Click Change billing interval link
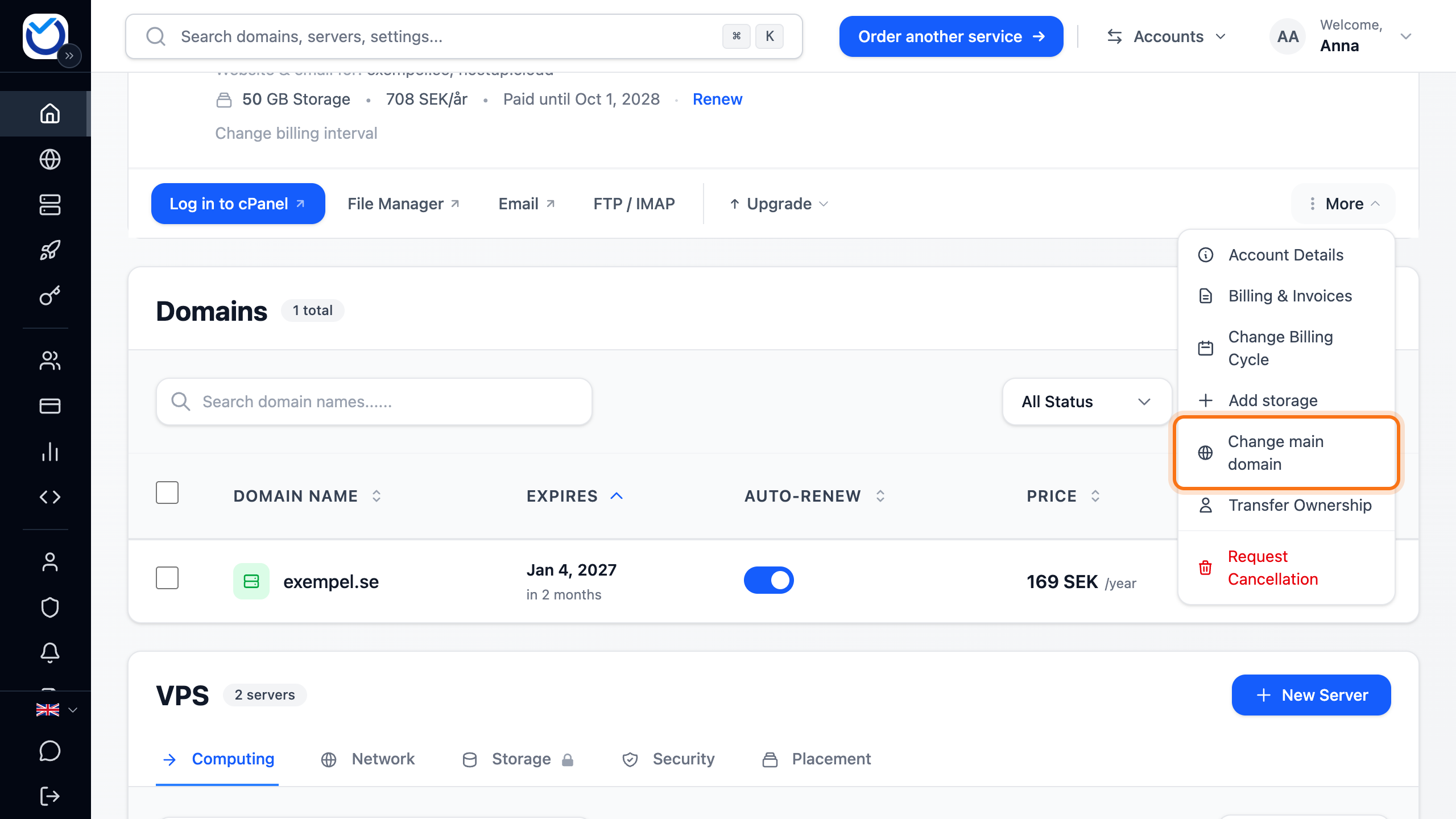This screenshot has width=1456, height=819. coord(296,133)
